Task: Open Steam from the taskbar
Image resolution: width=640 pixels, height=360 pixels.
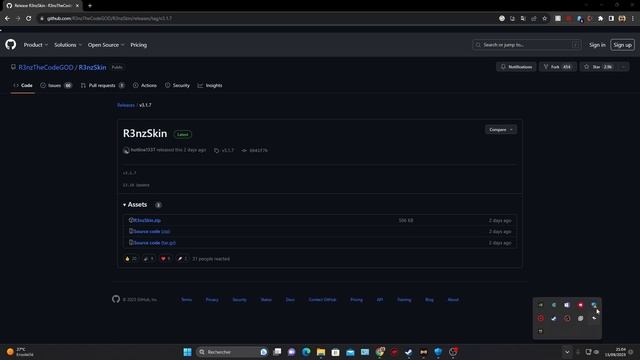Action: coord(409,352)
